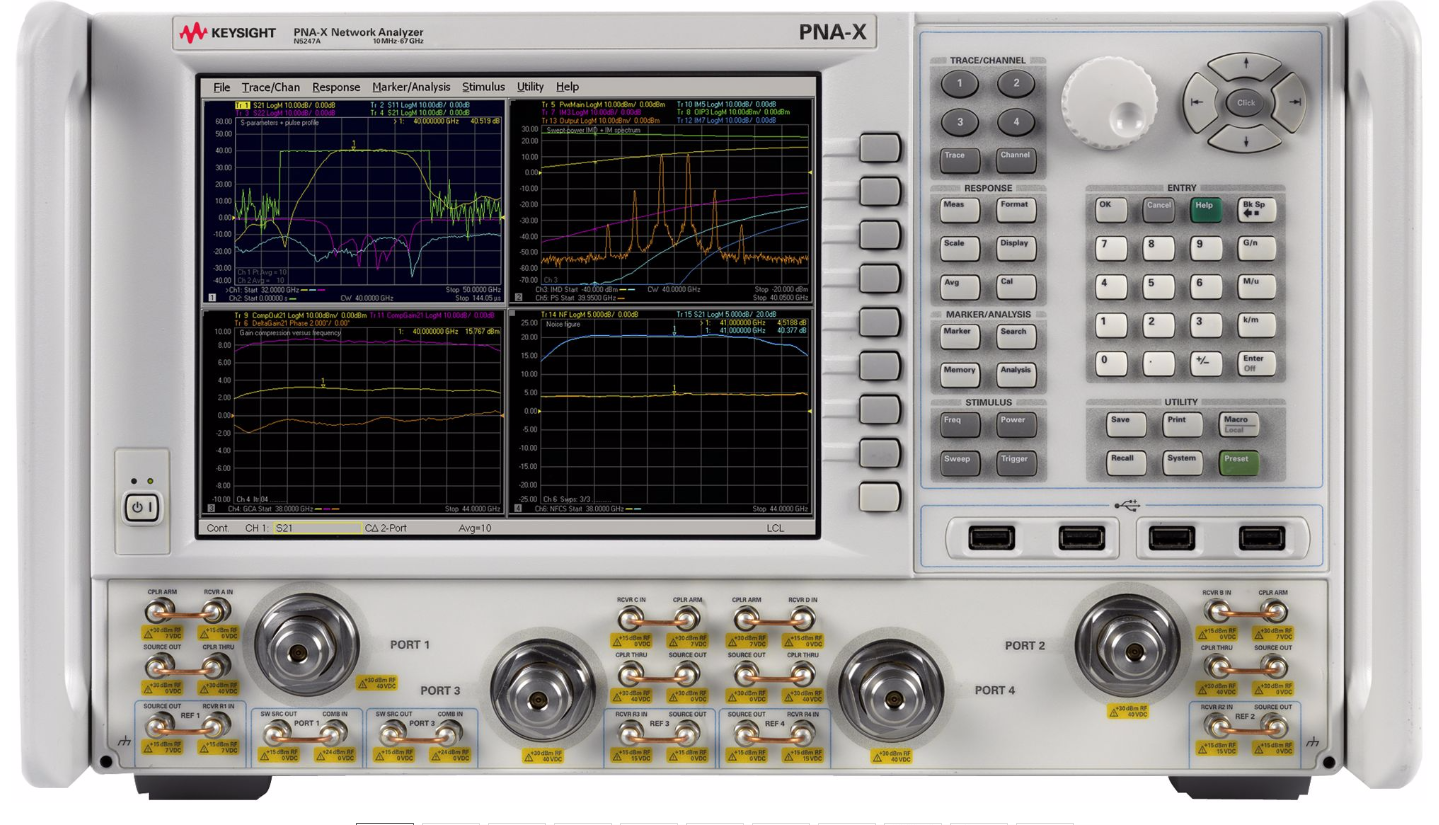
Task: Hit the Cancel entry key
Action: tap(1158, 210)
